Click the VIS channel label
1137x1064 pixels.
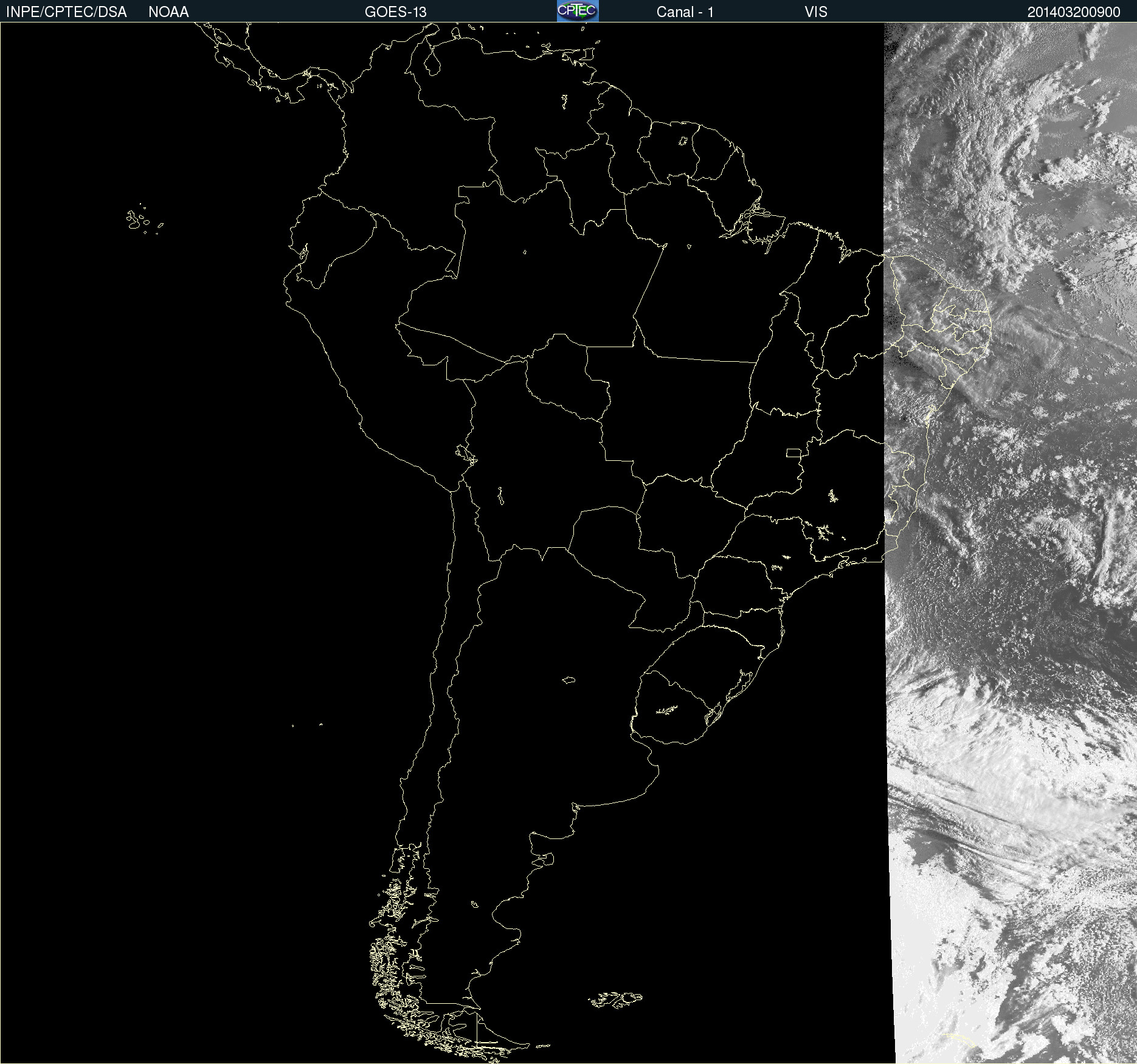click(816, 12)
